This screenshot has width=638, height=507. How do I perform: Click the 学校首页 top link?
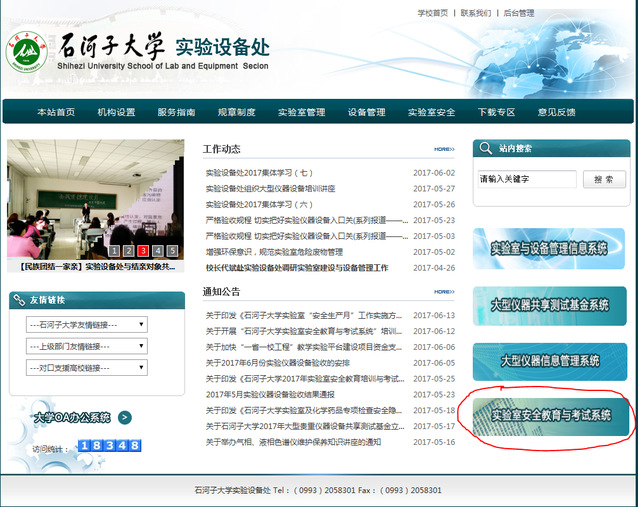coord(433,13)
